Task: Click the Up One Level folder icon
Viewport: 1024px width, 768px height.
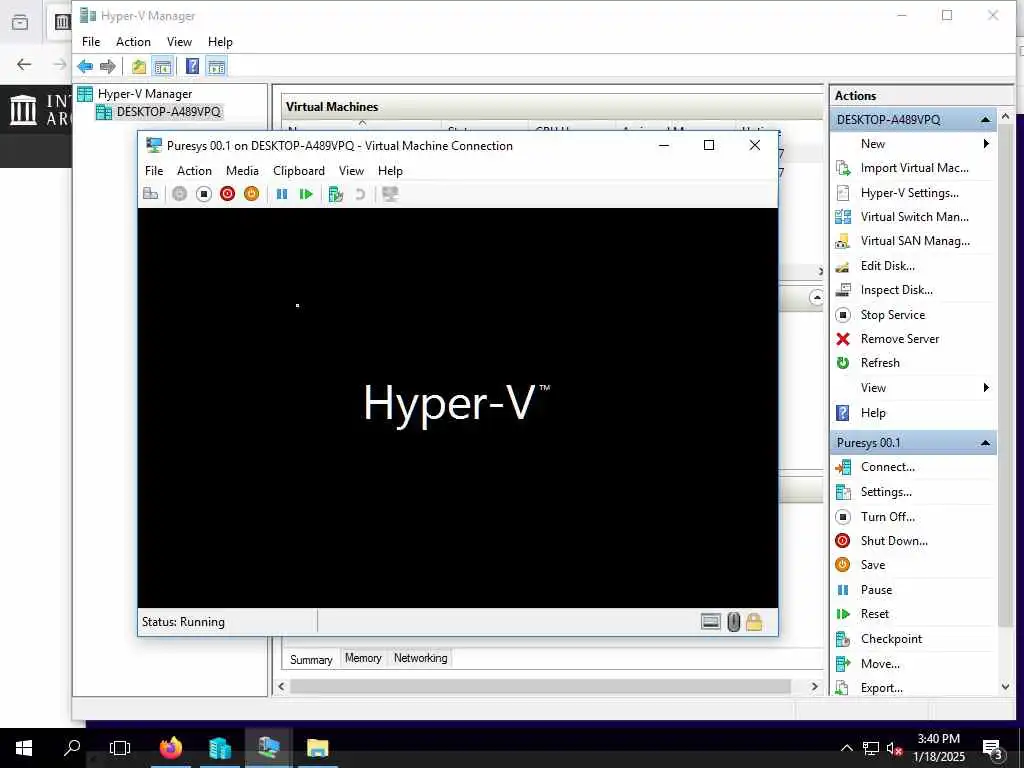Action: pos(138,66)
